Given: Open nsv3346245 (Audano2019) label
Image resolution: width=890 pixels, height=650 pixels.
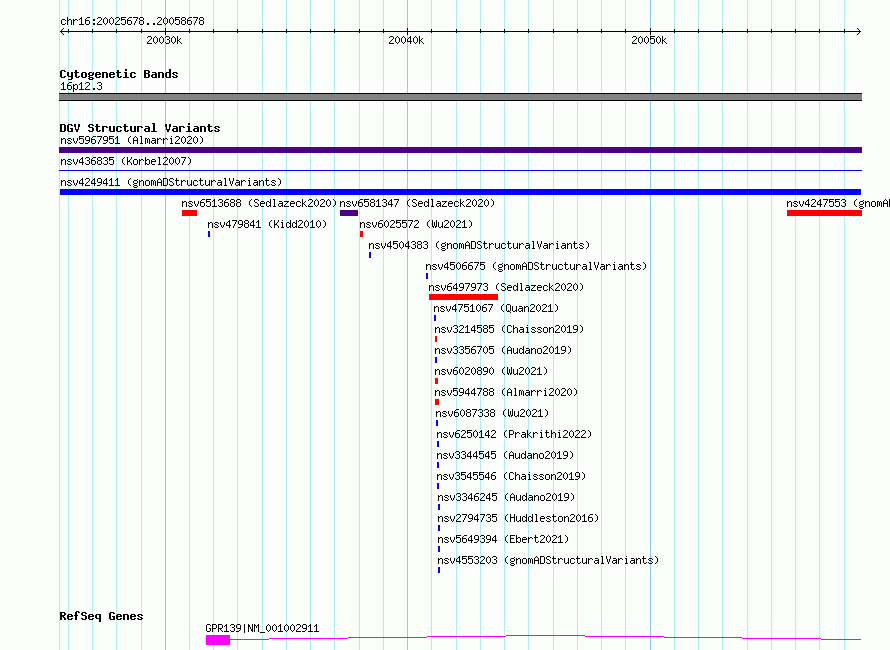Looking at the screenshot, I should coord(506,497).
